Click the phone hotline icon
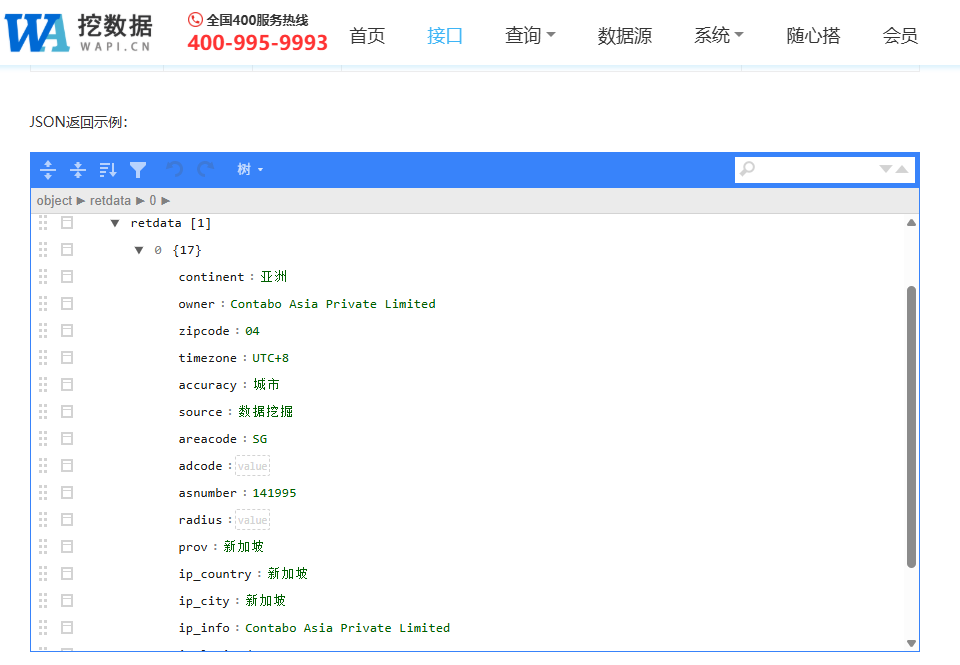 pyautogui.click(x=195, y=20)
